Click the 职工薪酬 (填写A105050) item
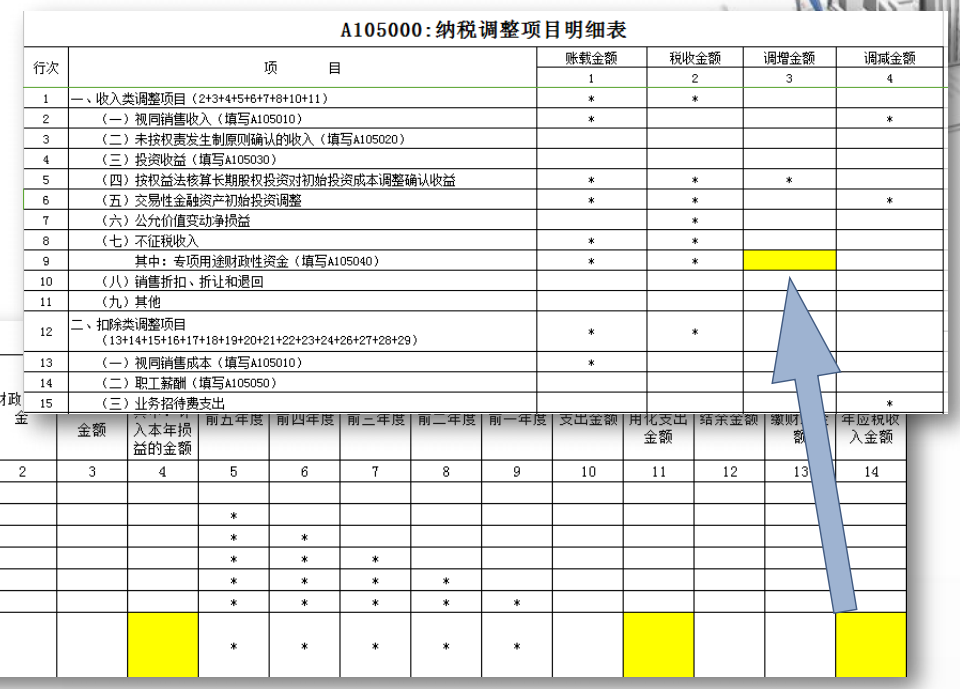This screenshot has height=689, width=960. (188, 383)
